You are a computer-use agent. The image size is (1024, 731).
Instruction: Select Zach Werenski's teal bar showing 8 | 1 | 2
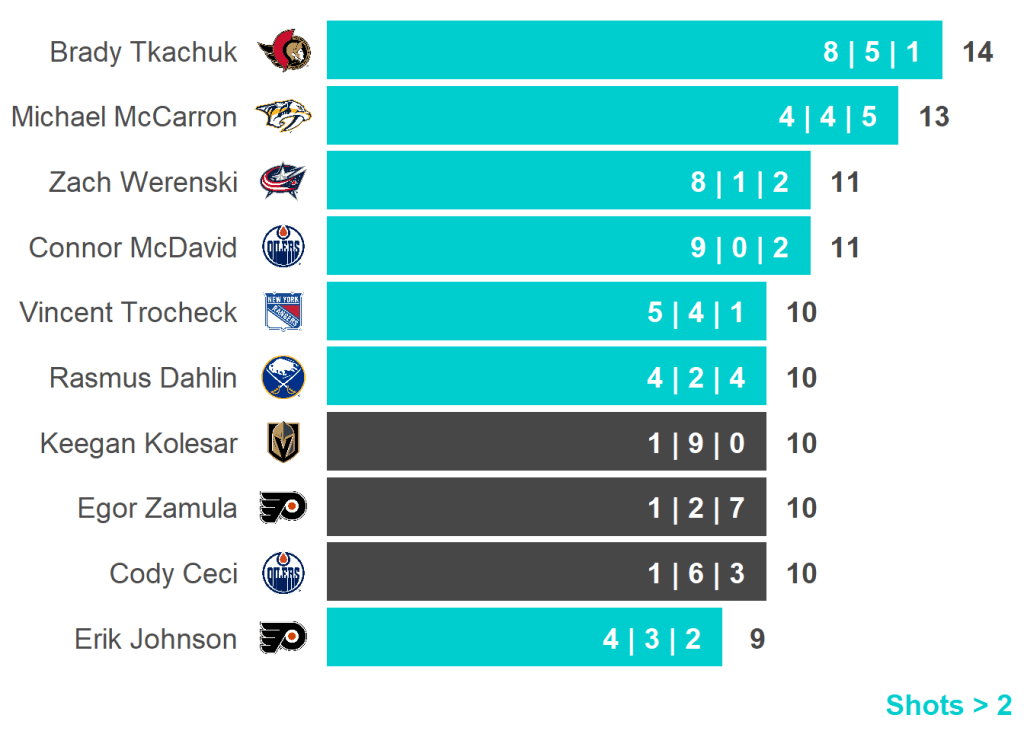[568, 182]
